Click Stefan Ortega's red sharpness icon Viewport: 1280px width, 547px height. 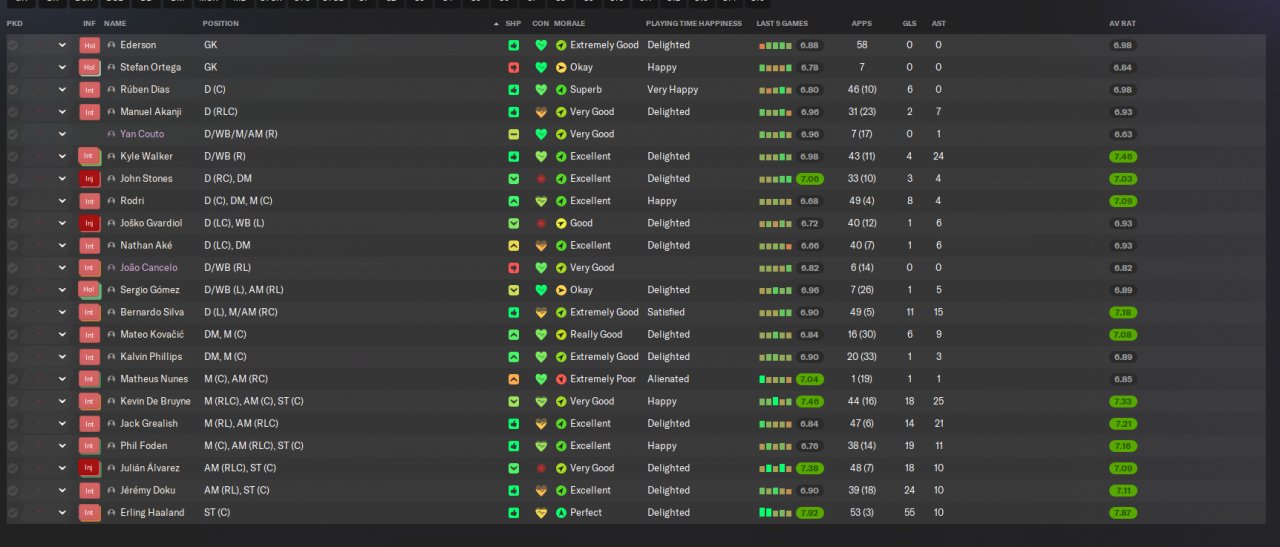513,67
